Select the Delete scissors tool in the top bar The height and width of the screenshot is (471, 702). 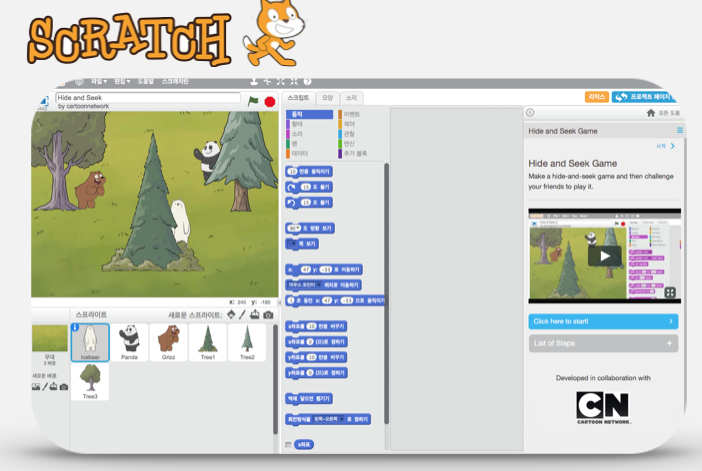267,81
